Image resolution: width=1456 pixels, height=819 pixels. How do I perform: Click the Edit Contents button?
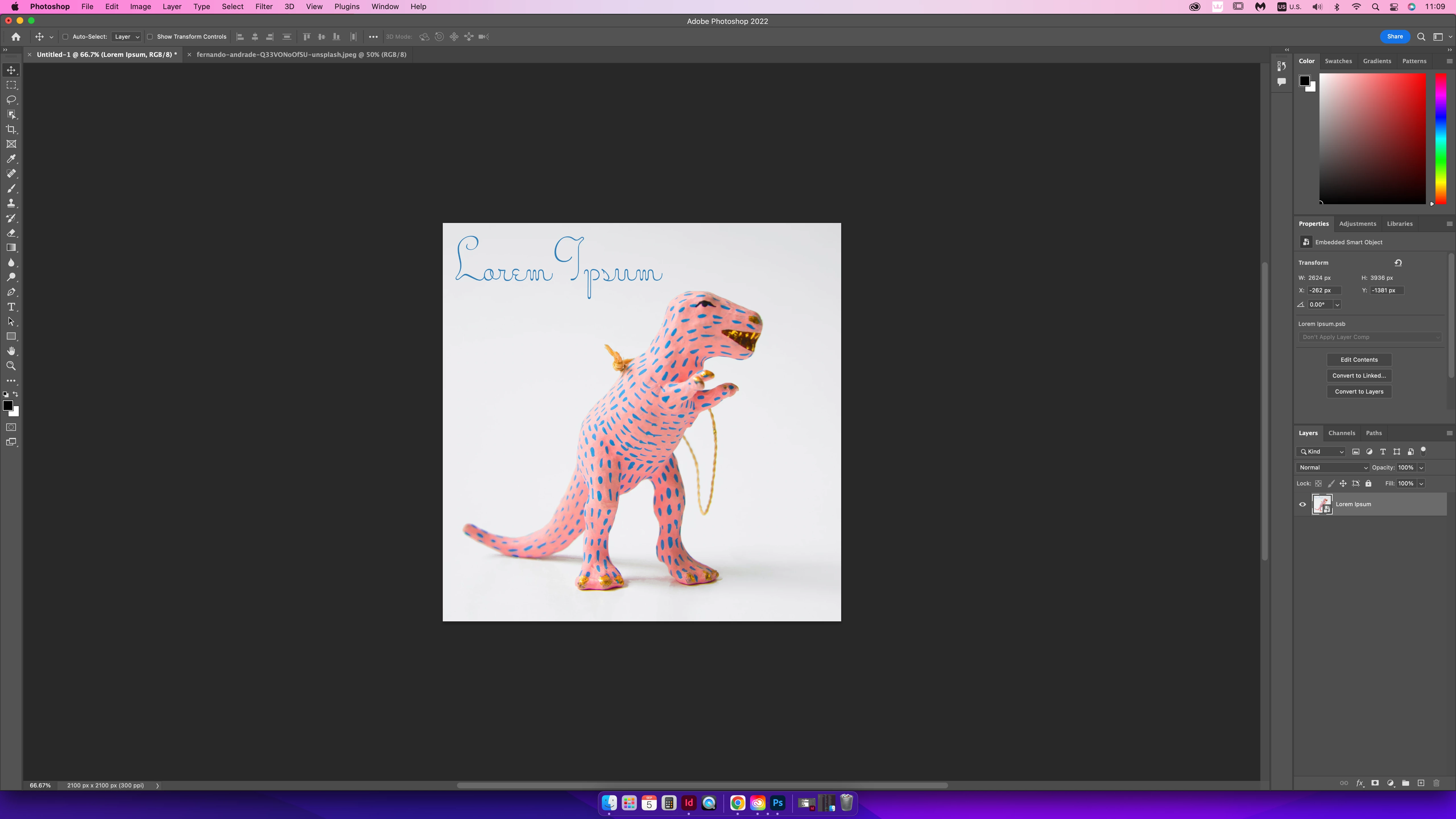tap(1359, 359)
